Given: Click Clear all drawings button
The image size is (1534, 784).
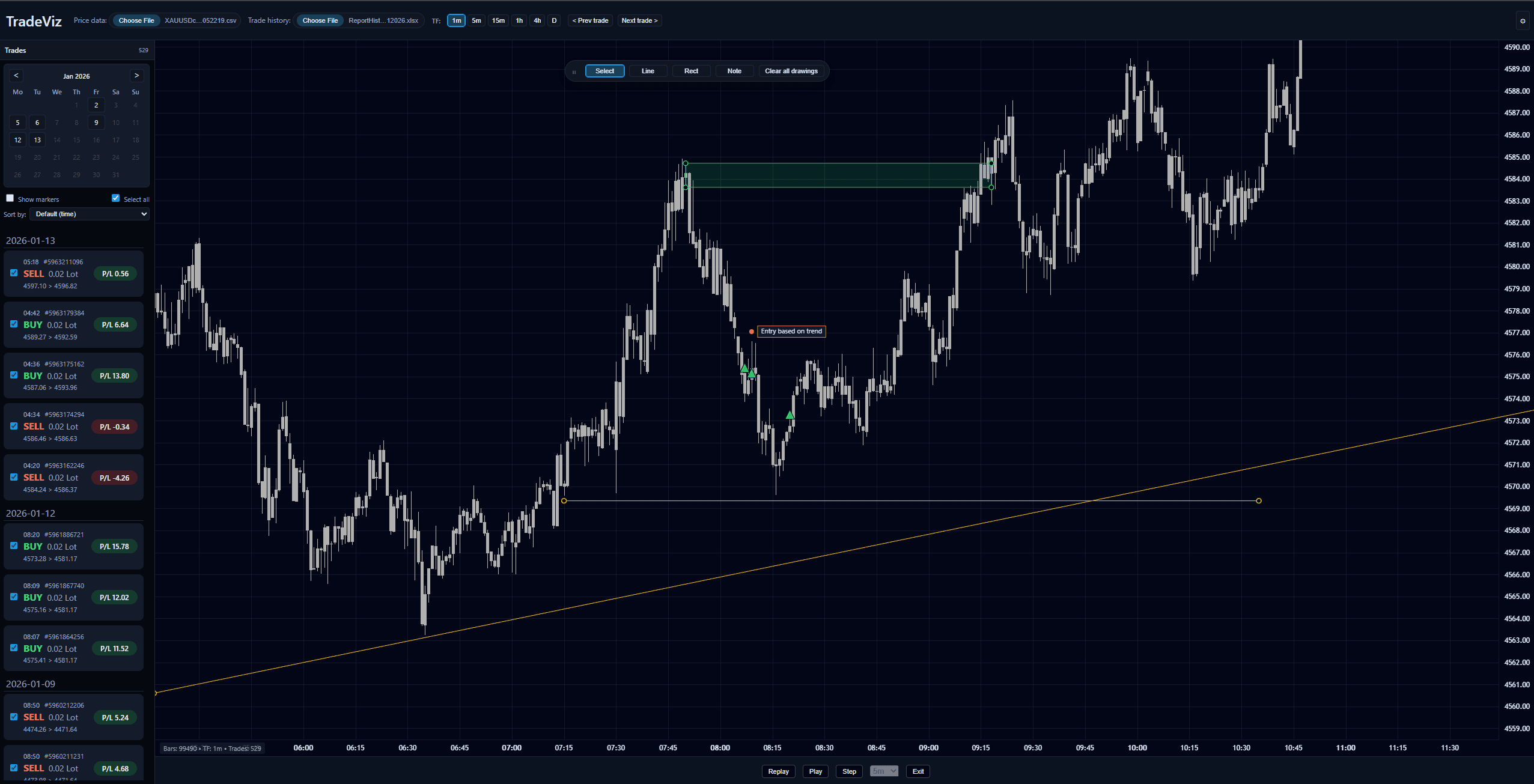Looking at the screenshot, I should (x=791, y=71).
